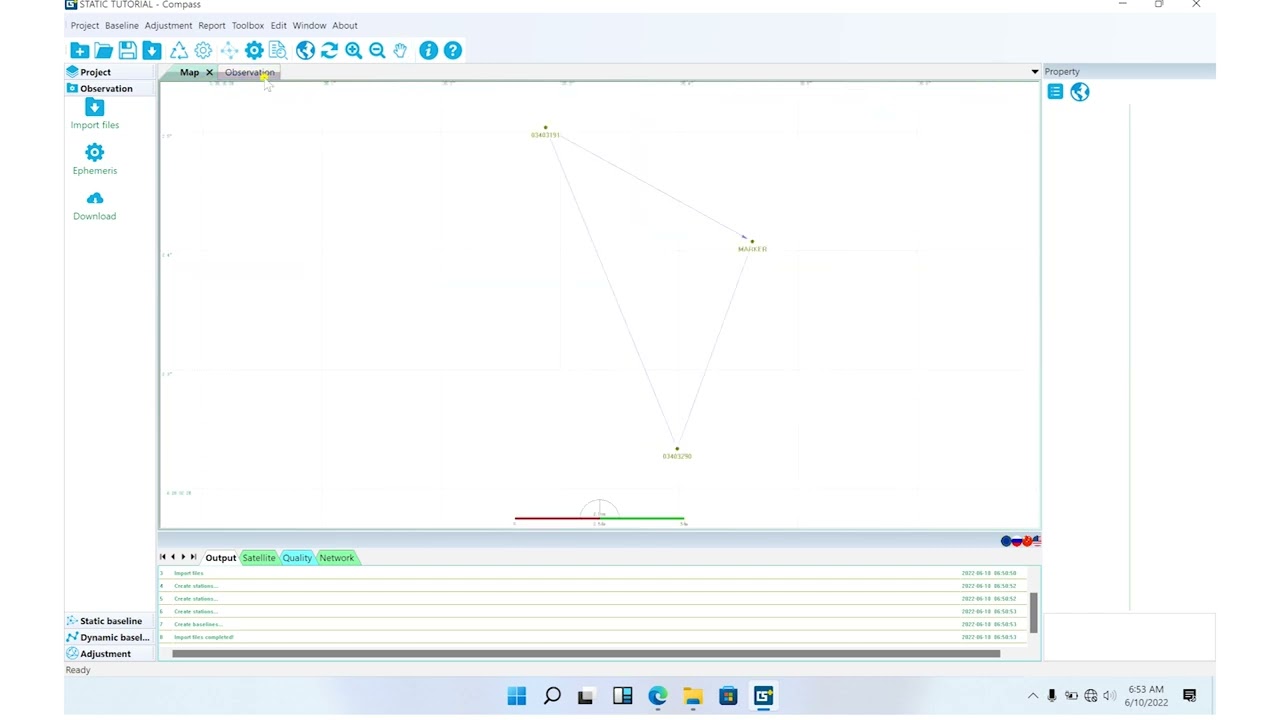Open File Explorer from the taskbar
Image resolution: width=1280 pixels, height=720 pixels.
pos(693,696)
